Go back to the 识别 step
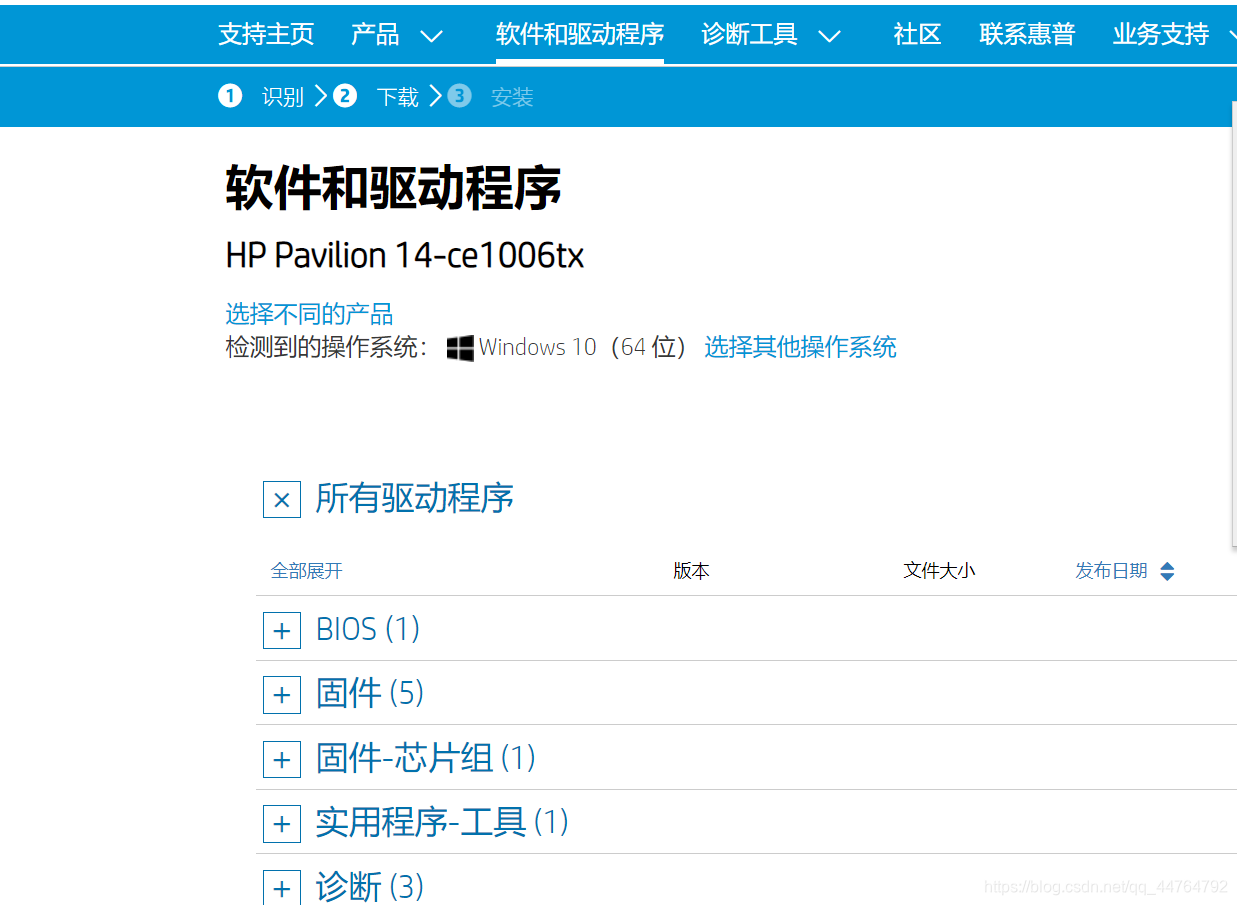This screenshot has width=1237, height=905. (x=283, y=97)
